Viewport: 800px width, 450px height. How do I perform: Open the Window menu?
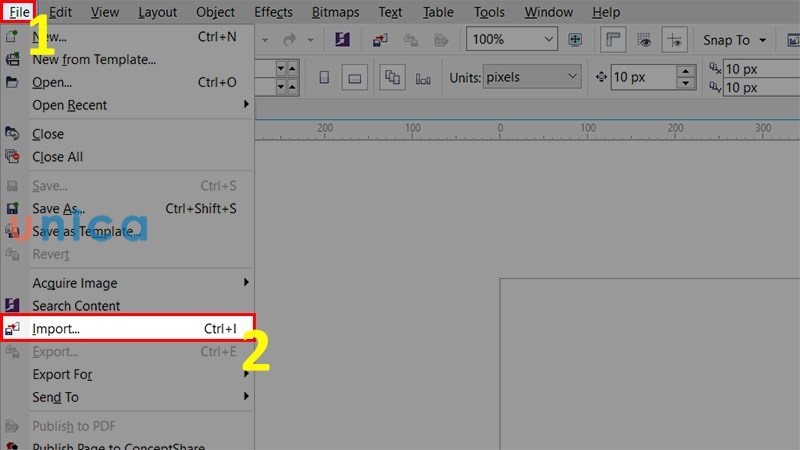pos(548,12)
